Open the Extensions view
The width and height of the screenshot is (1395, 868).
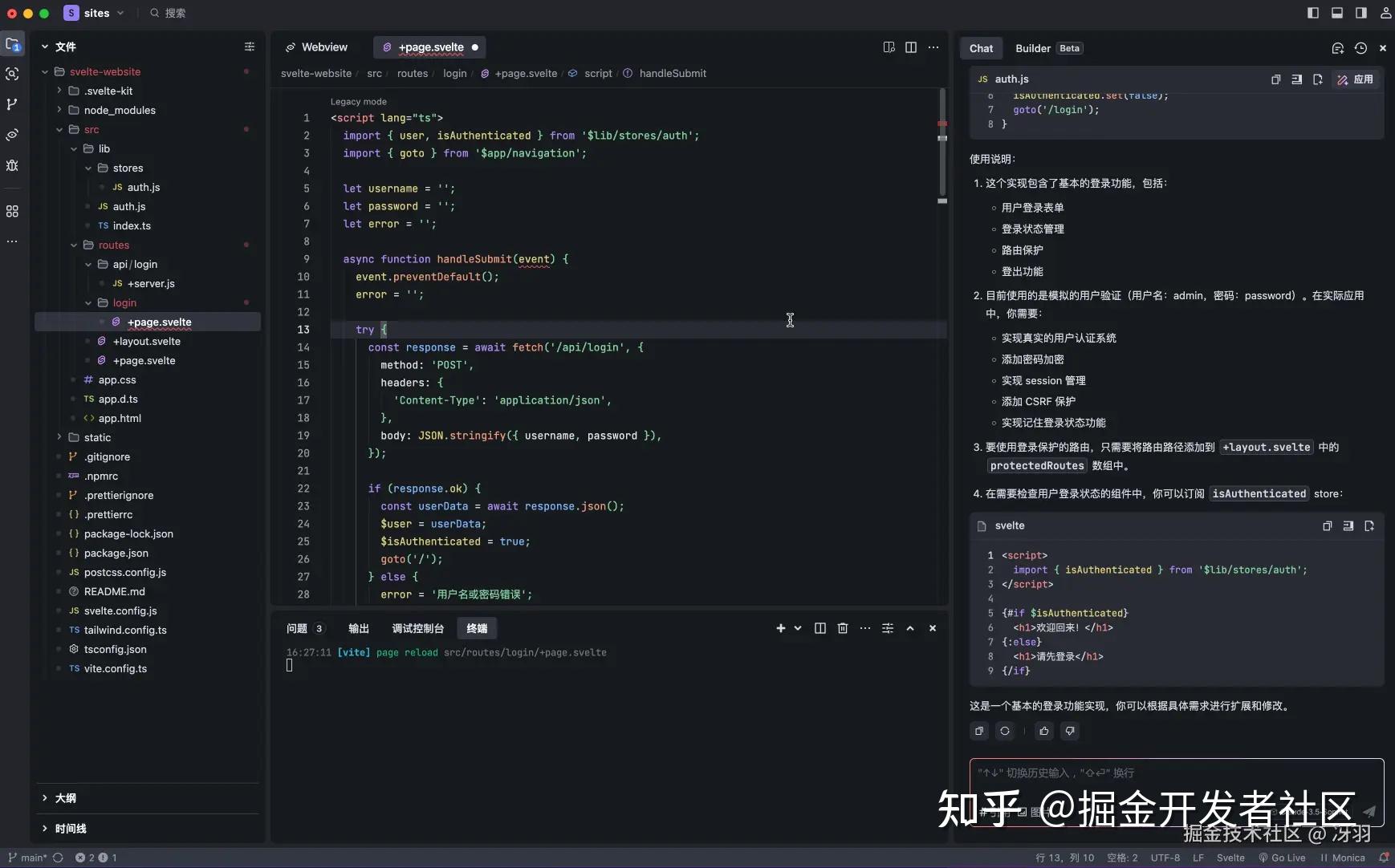click(13, 211)
